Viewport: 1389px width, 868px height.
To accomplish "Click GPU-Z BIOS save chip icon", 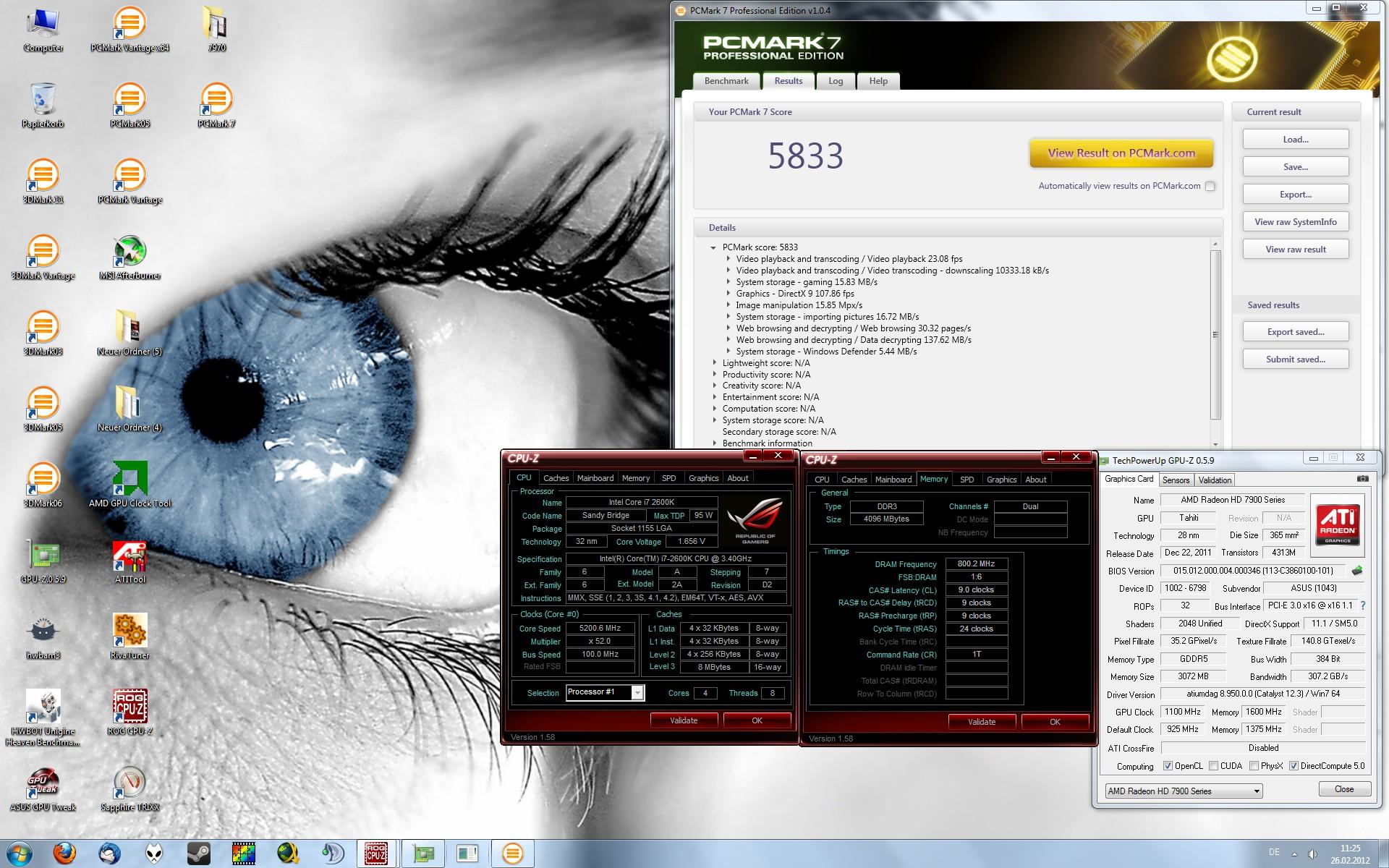I will (x=1357, y=571).
